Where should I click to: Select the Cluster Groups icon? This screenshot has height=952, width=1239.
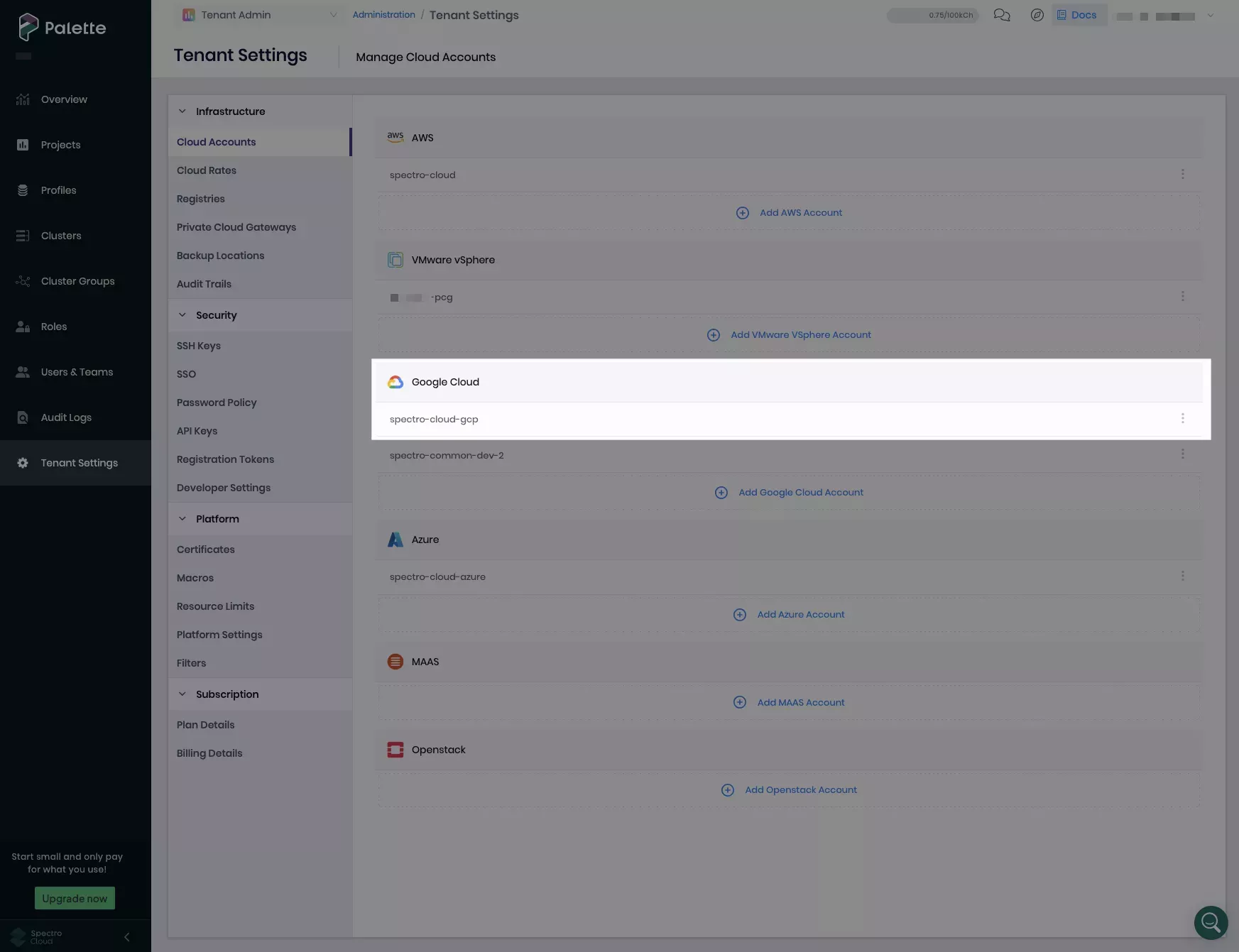tap(23, 281)
